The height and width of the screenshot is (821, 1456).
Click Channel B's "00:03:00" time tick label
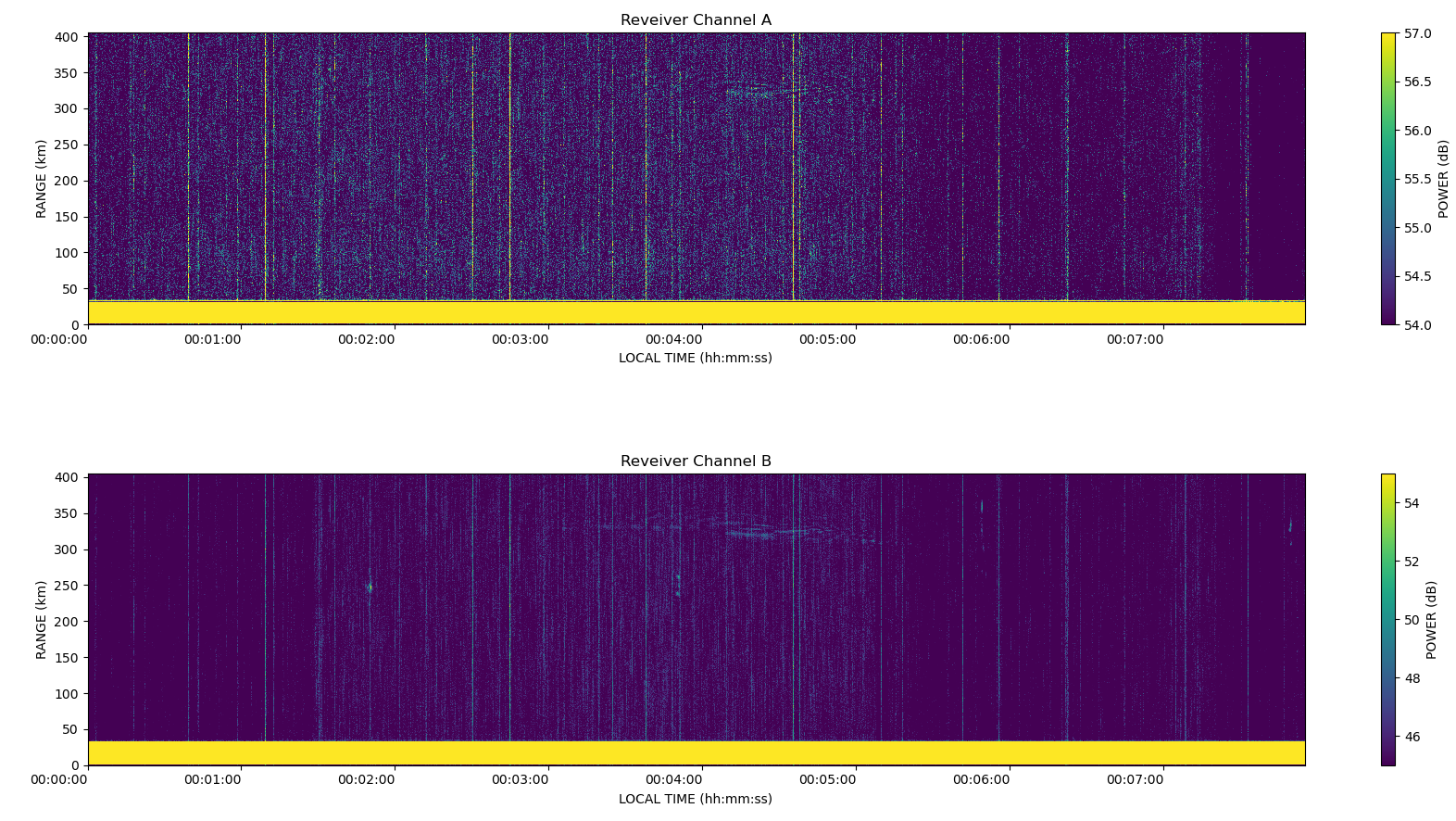pyautogui.click(x=520, y=780)
